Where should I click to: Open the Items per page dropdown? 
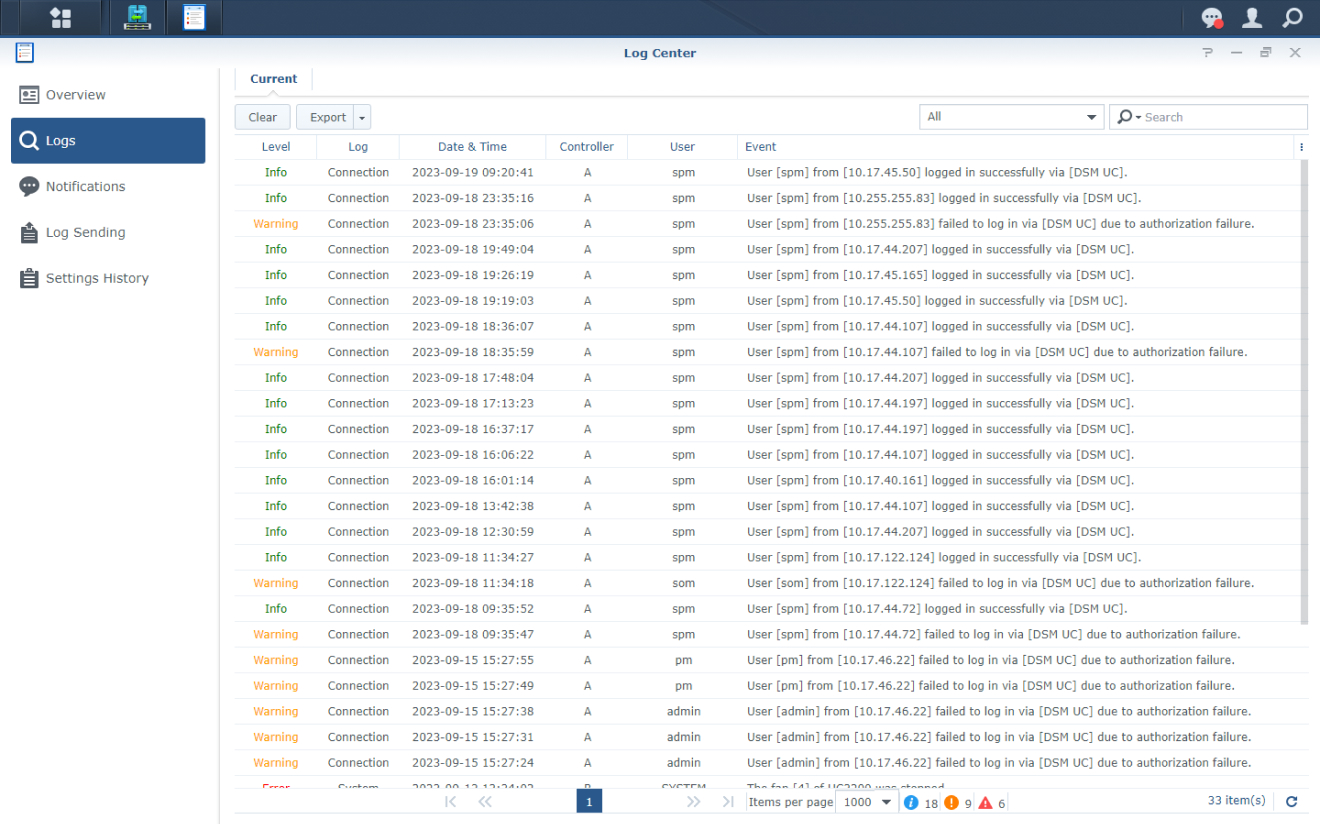click(x=866, y=802)
